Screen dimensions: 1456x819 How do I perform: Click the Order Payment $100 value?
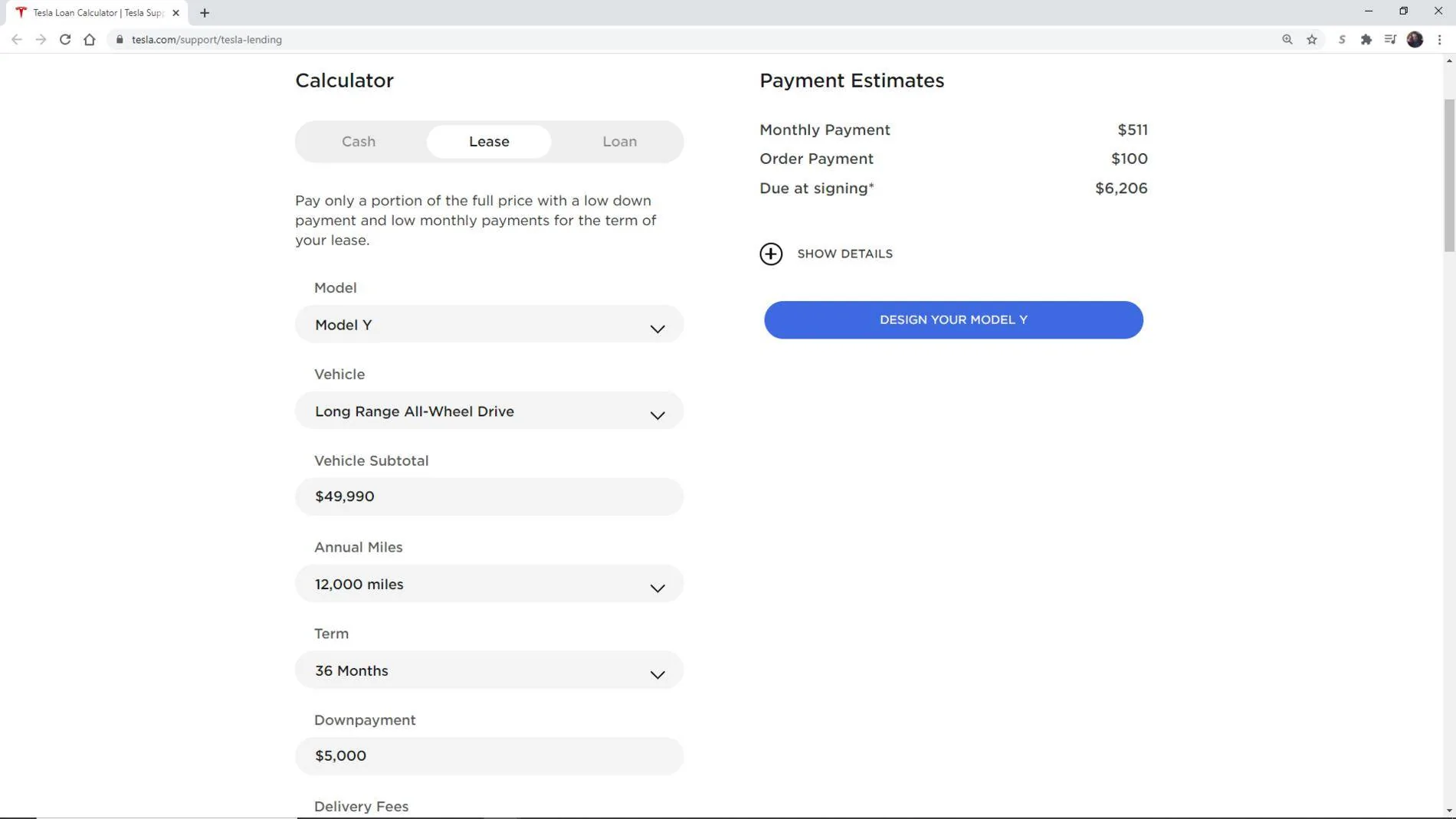(1130, 159)
